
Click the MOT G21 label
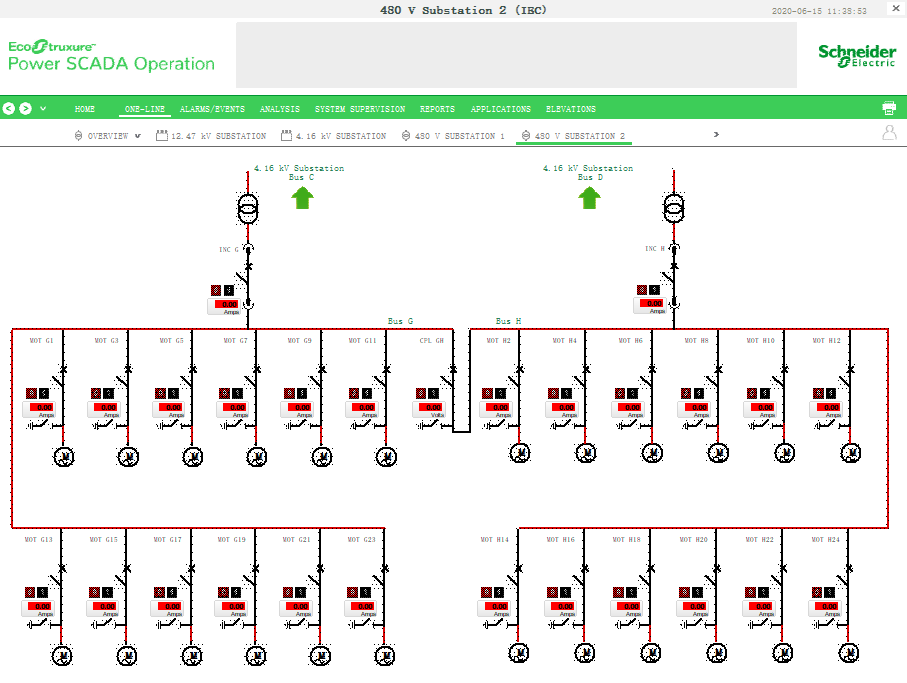click(296, 540)
